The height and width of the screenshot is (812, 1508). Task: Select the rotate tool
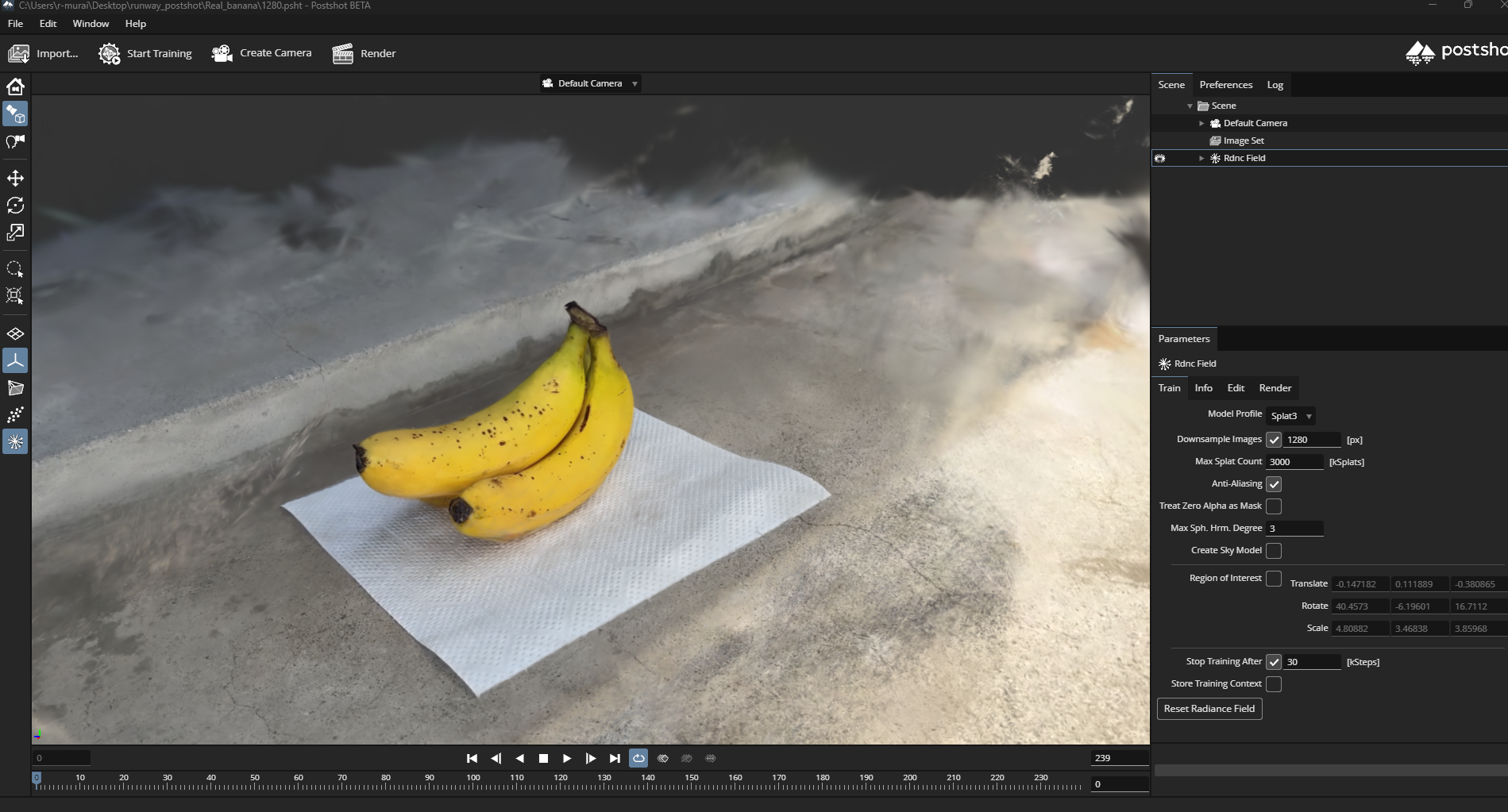tap(15, 205)
